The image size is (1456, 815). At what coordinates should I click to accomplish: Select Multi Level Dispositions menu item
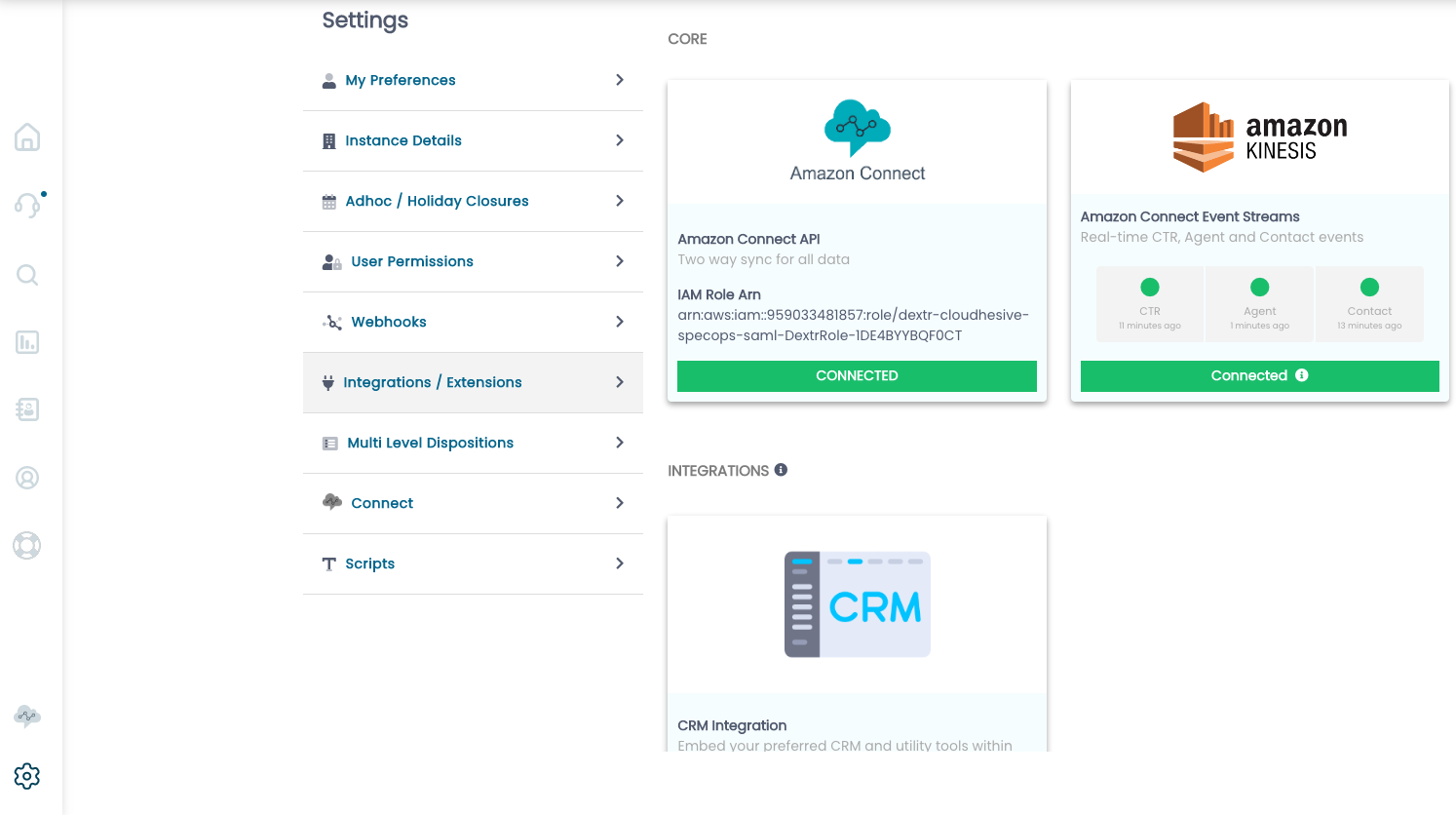click(473, 443)
